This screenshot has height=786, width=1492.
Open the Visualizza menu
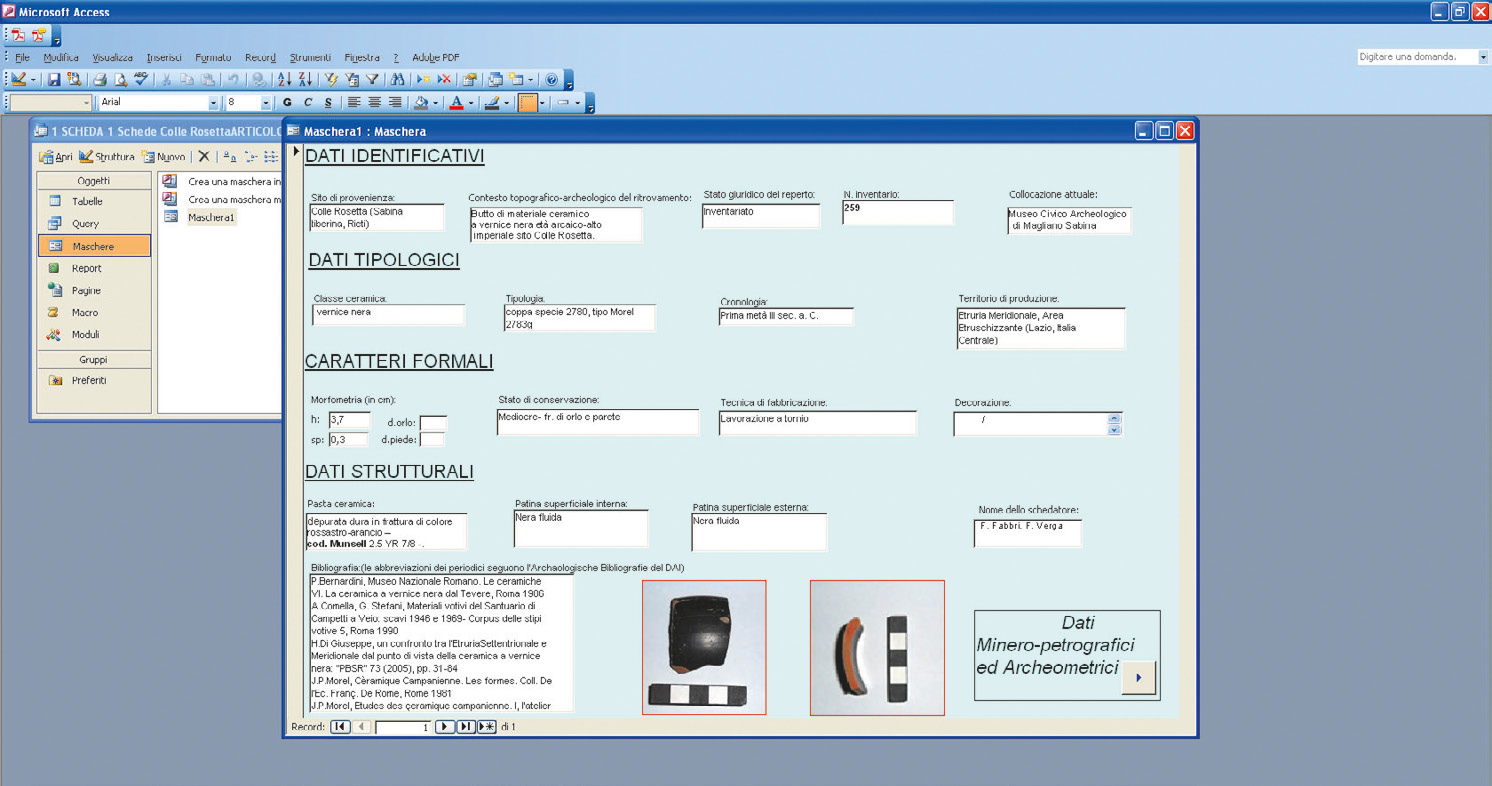[112, 57]
